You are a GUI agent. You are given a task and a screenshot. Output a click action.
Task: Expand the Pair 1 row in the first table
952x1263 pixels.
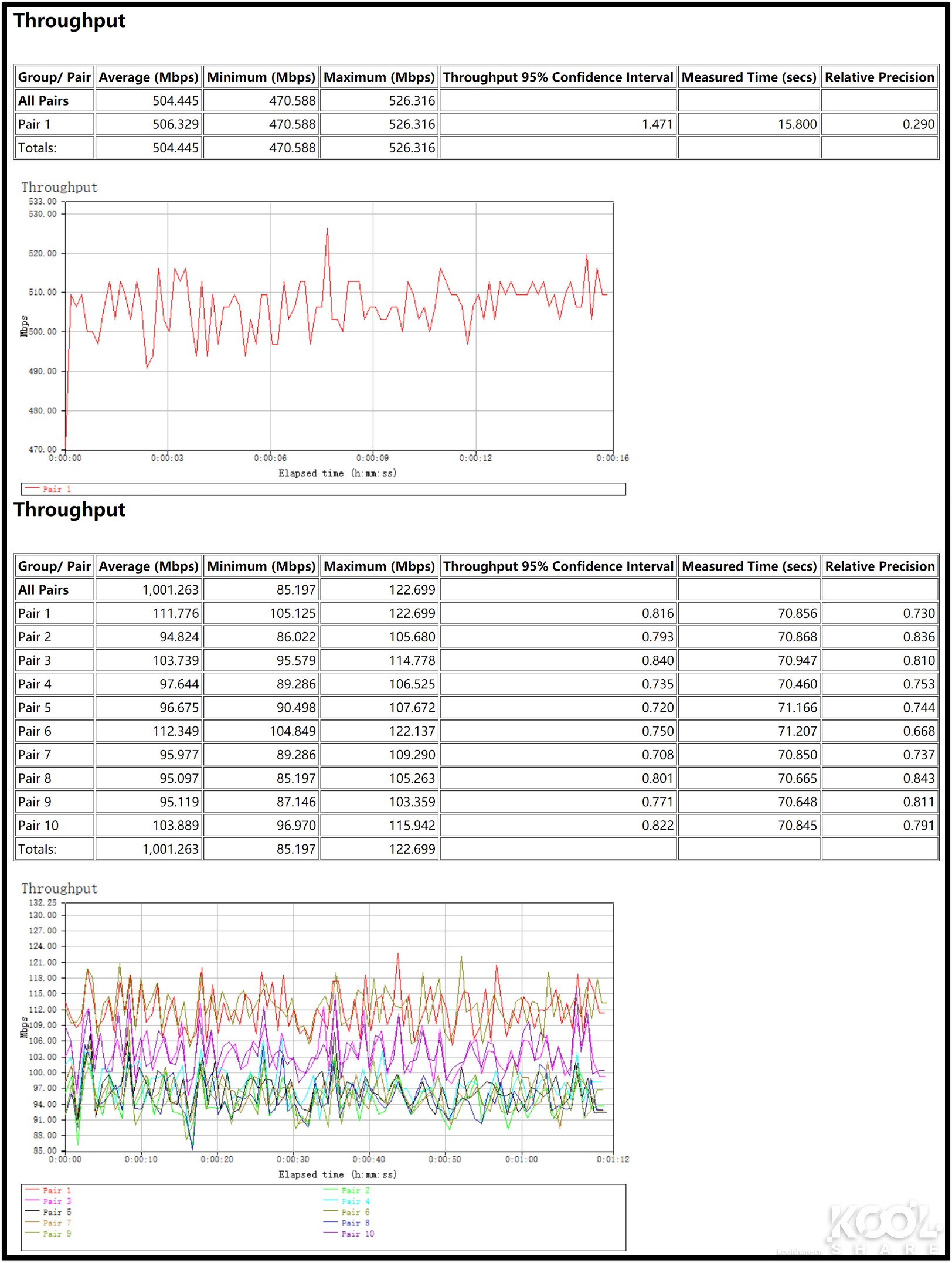(33, 124)
